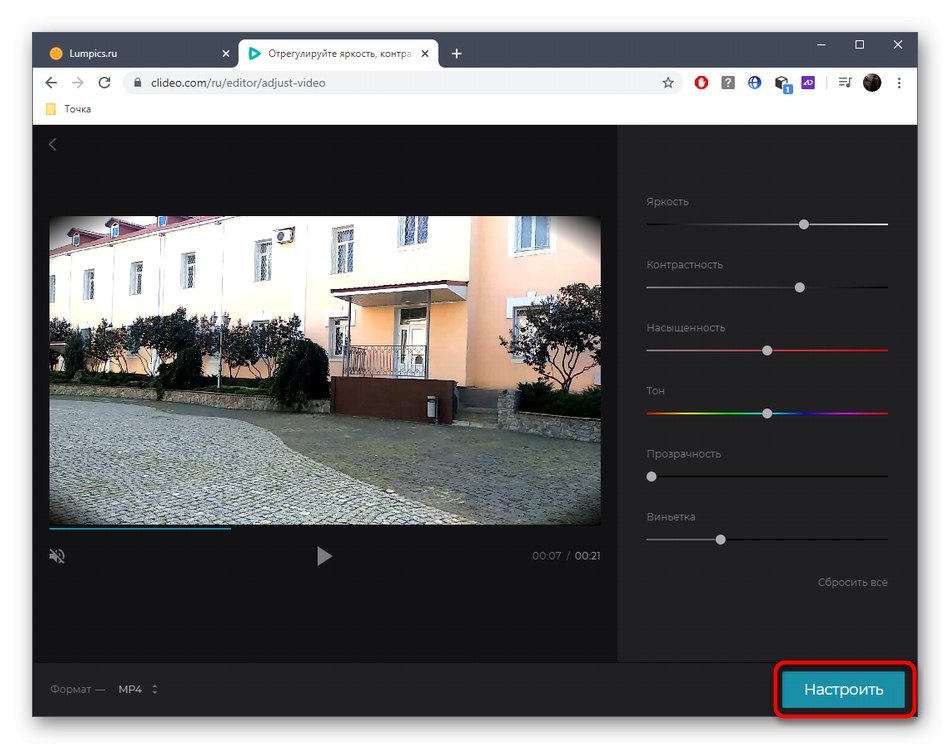Click the Контрастность slider handle
950x749 pixels.
pyautogui.click(x=800, y=287)
